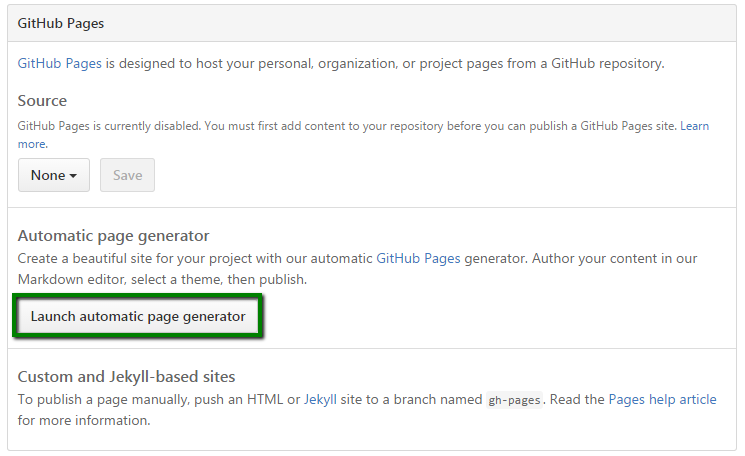Launch automatic page generator
Viewport: 745px width, 456px height.
(x=138, y=316)
